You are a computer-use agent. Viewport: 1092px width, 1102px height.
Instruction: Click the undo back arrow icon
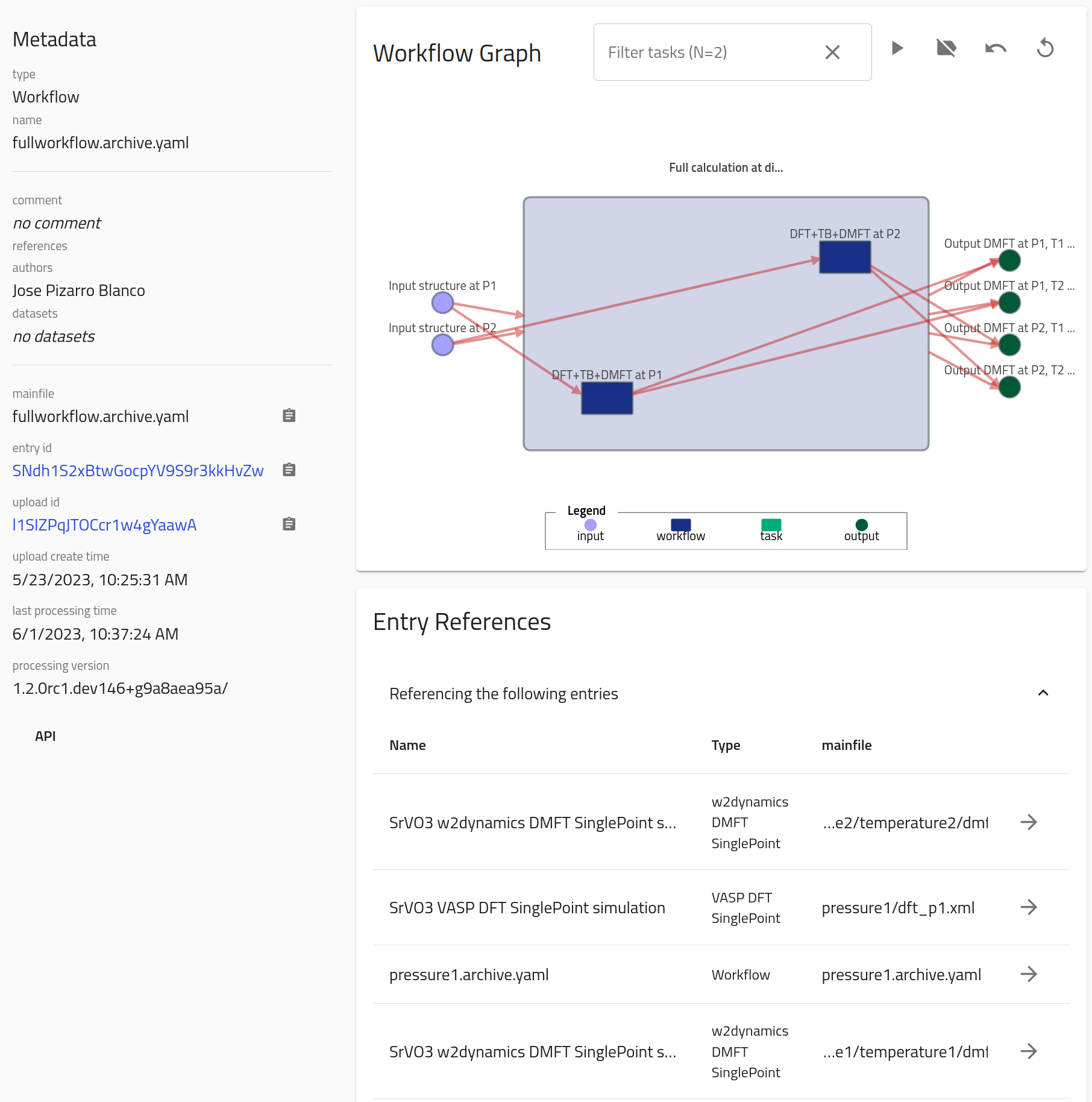click(996, 48)
